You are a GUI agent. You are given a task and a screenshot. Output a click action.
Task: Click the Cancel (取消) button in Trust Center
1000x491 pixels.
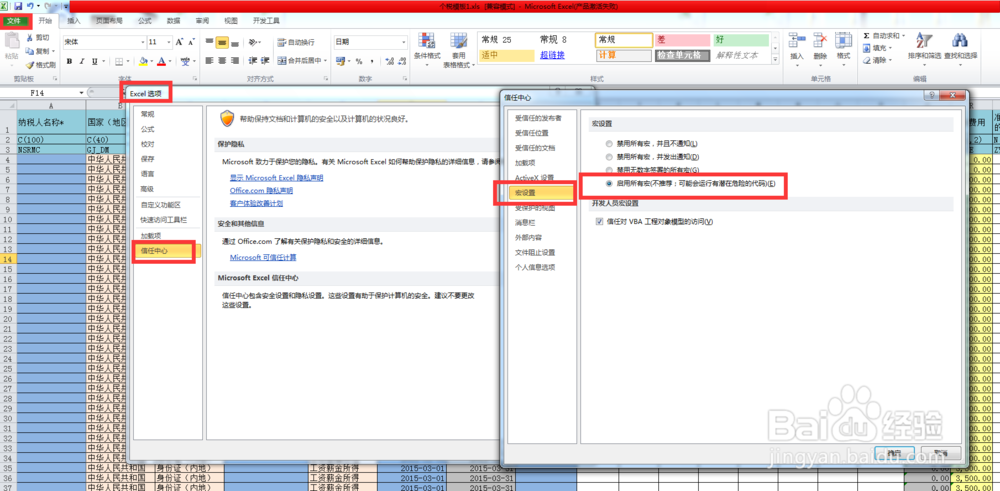pos(939,452)
